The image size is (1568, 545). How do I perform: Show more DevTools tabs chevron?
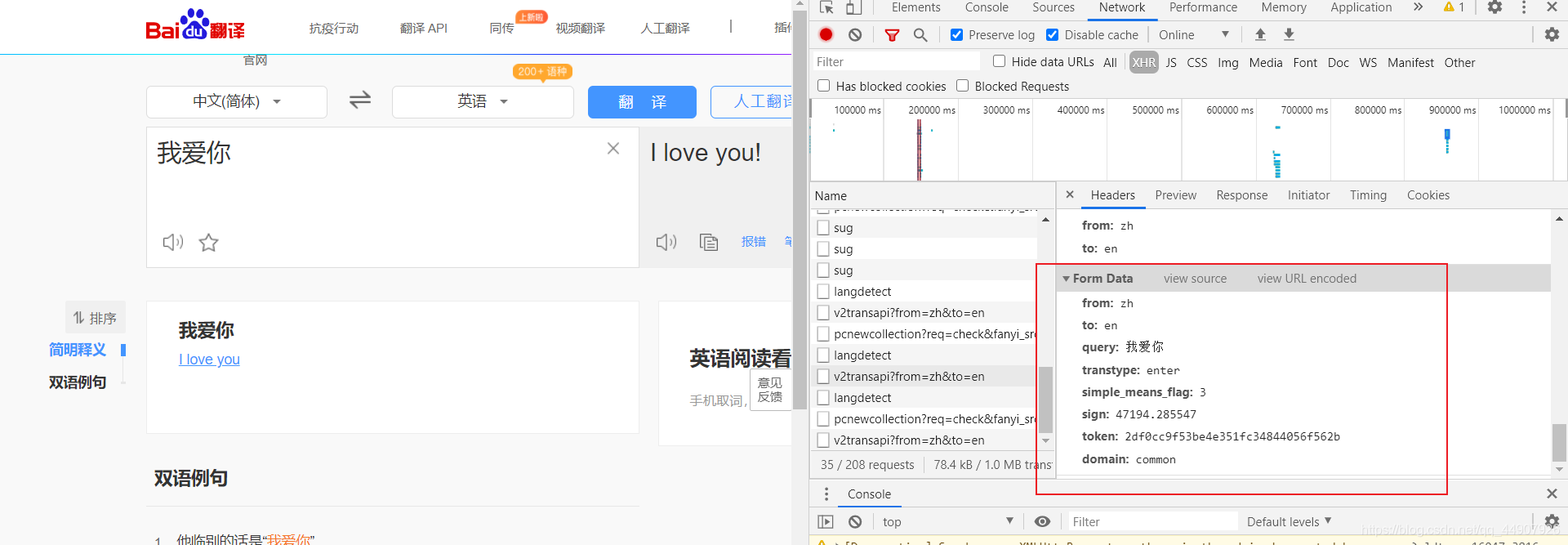click(1419, 7)
